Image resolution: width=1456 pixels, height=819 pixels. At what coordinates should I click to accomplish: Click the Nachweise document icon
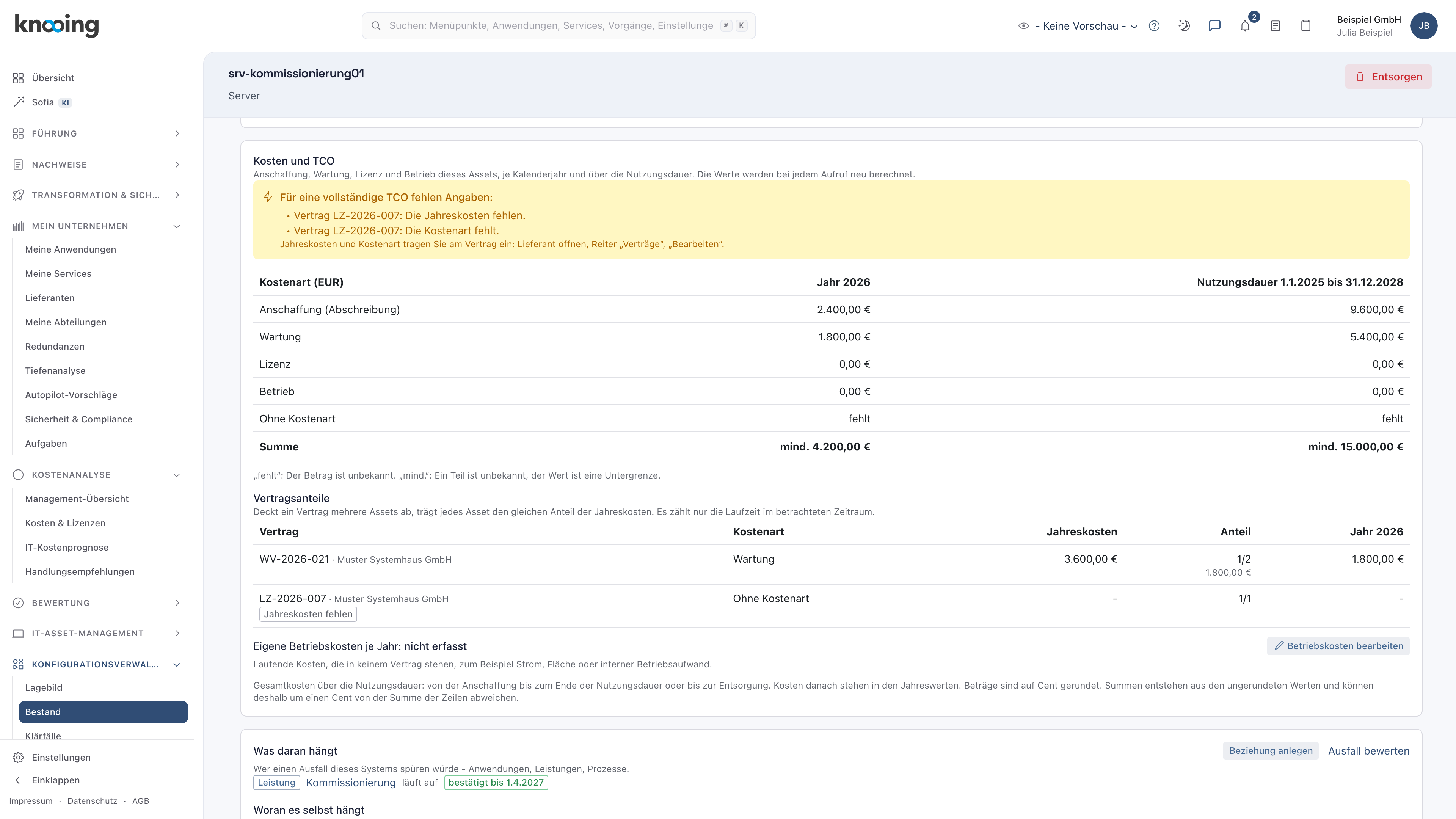pyautogui.click(x=18, y=165)
